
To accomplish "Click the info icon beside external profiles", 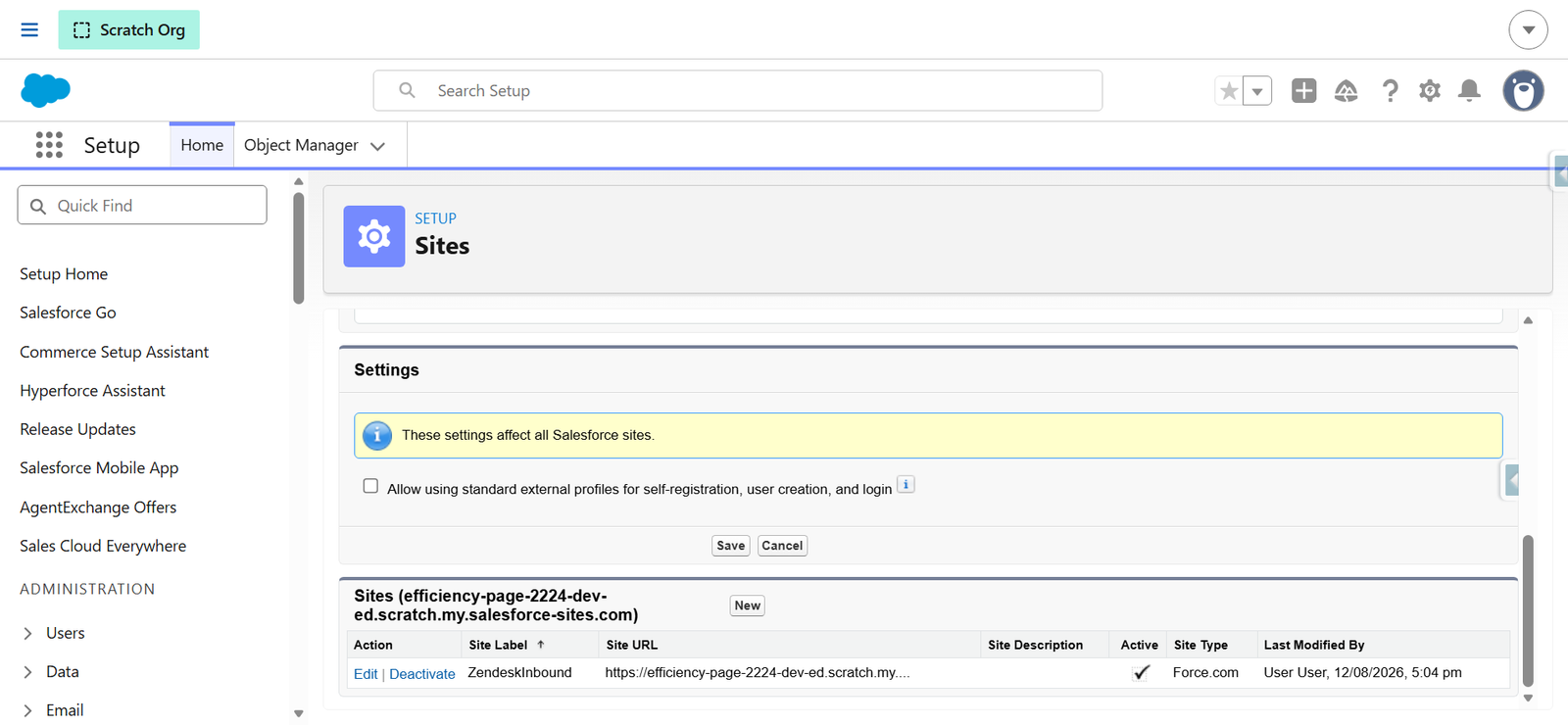I will 906,485.
